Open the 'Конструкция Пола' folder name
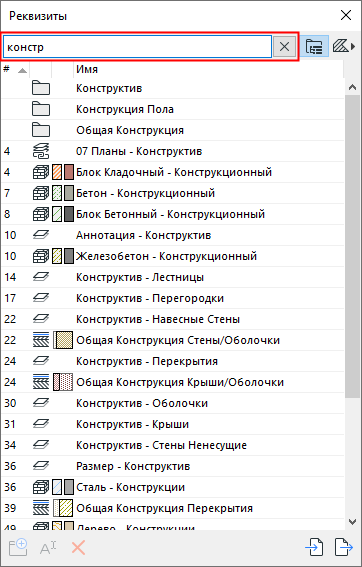The image size is (362, 567). point(125,109)
